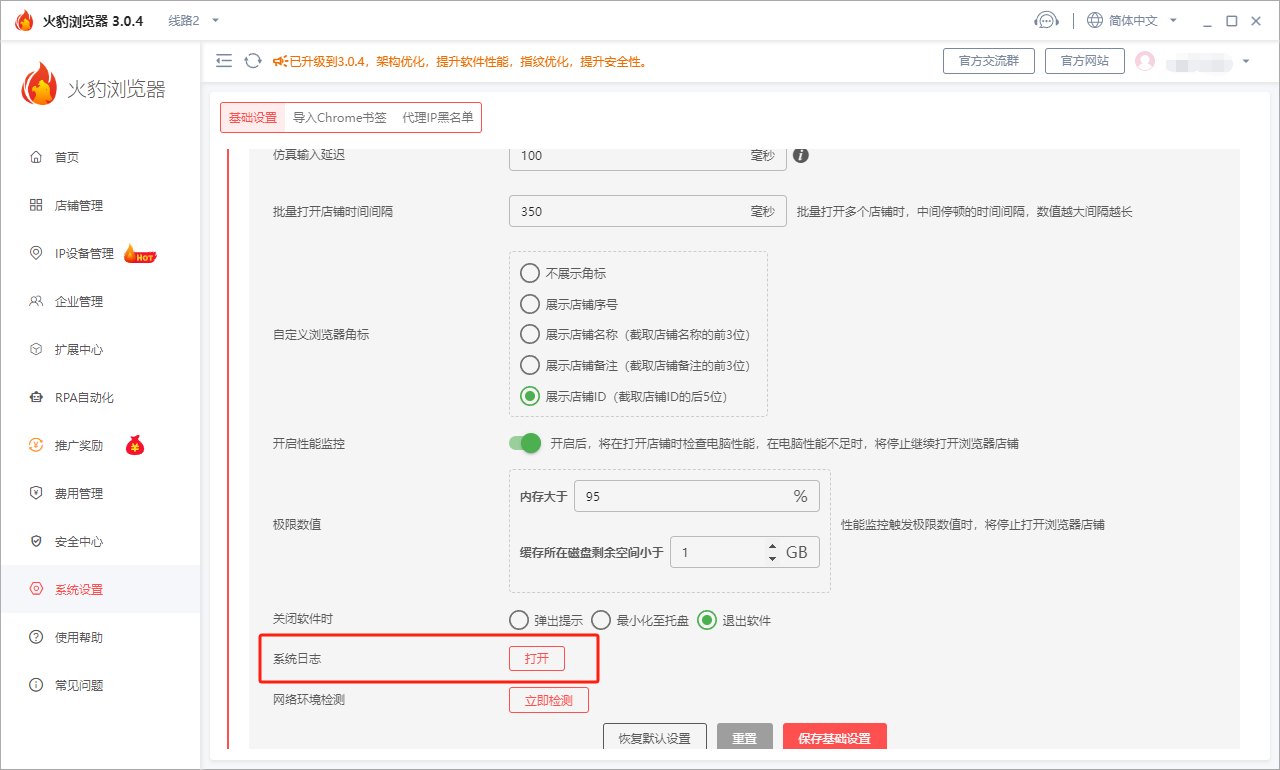The width and height of the screenshot is (1280, 770).
Task: Select 不展示角标 radio option
Action: 529,272
